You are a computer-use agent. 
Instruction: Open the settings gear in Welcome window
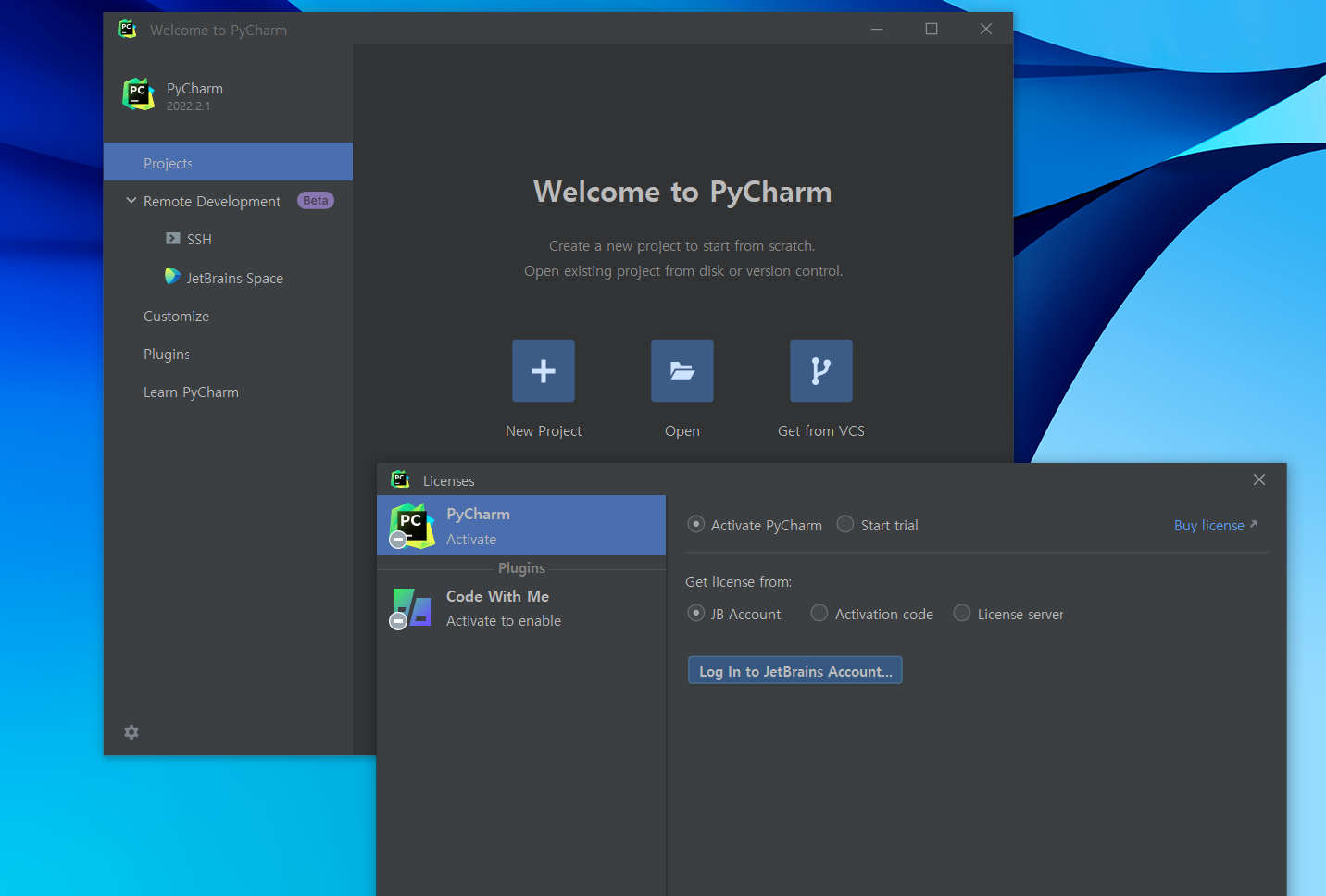[x=131, y=732]
